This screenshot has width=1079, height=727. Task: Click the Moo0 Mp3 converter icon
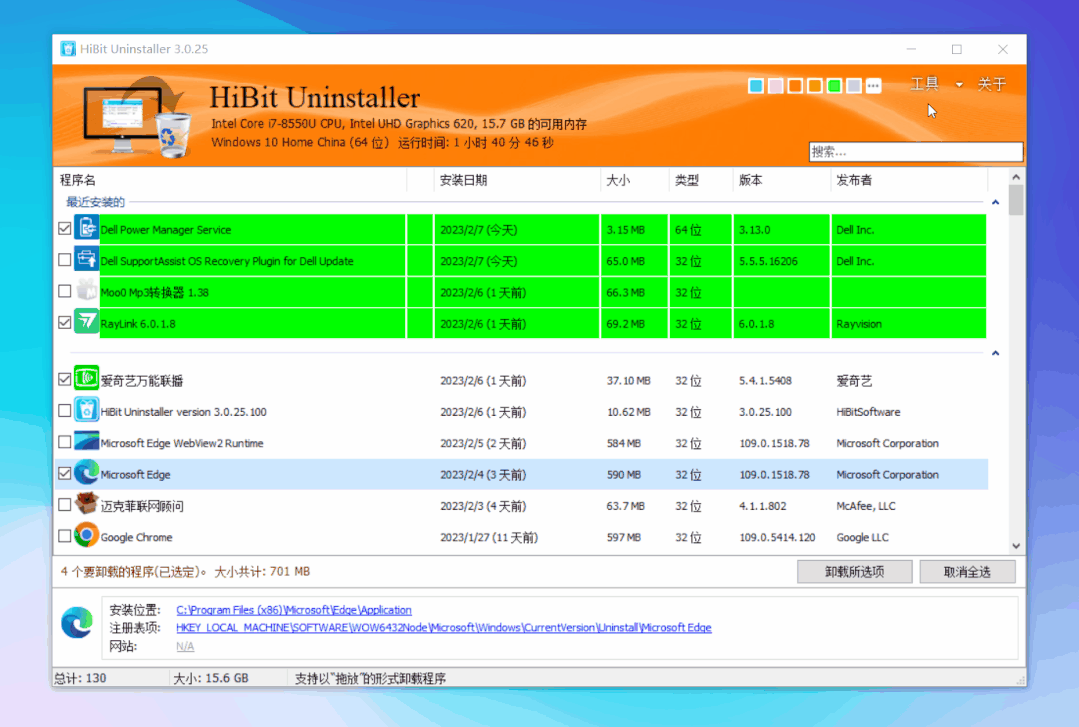point(87,292)
